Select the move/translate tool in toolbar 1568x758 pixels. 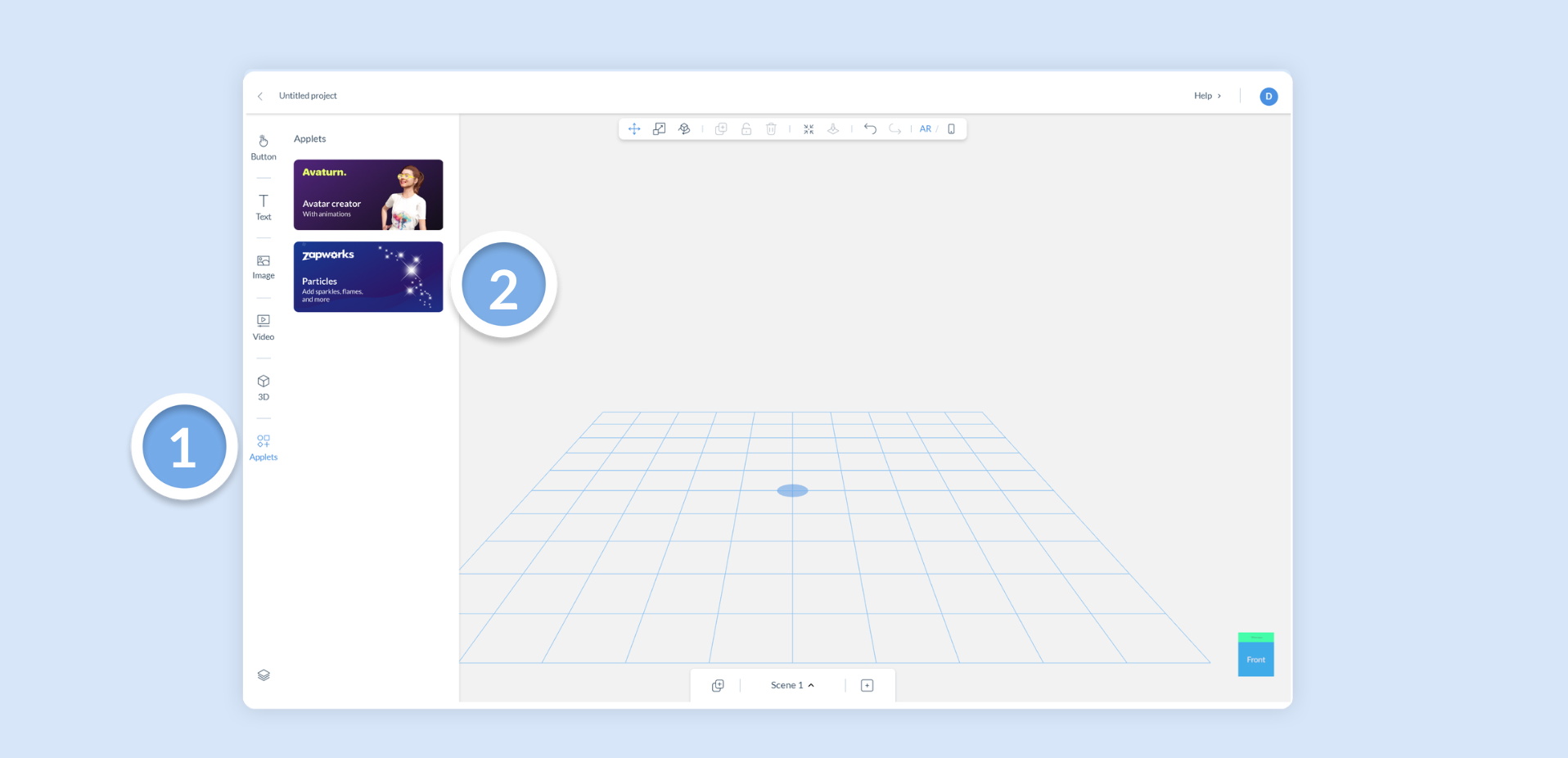pyautogui.click(x=634, y=129)
